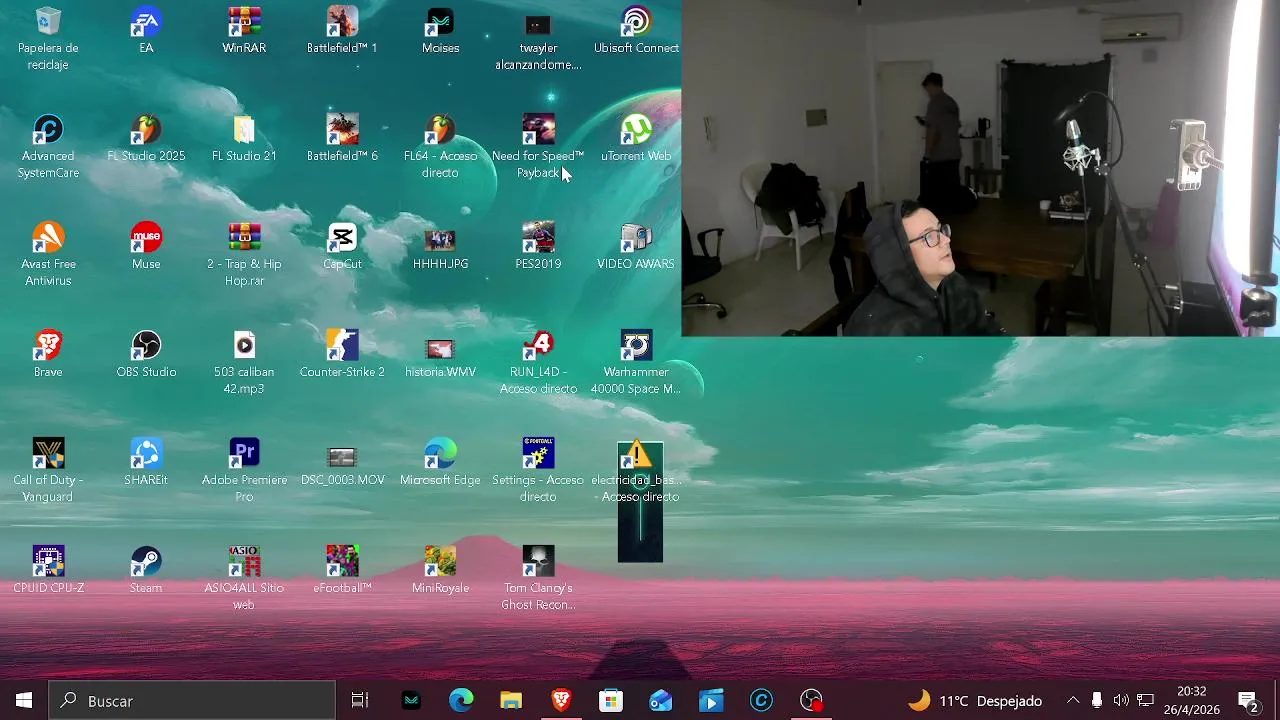1280x720 pixels.
Task: Switch to OBS Studio on taskbar
Action: (x=811, y=701)
